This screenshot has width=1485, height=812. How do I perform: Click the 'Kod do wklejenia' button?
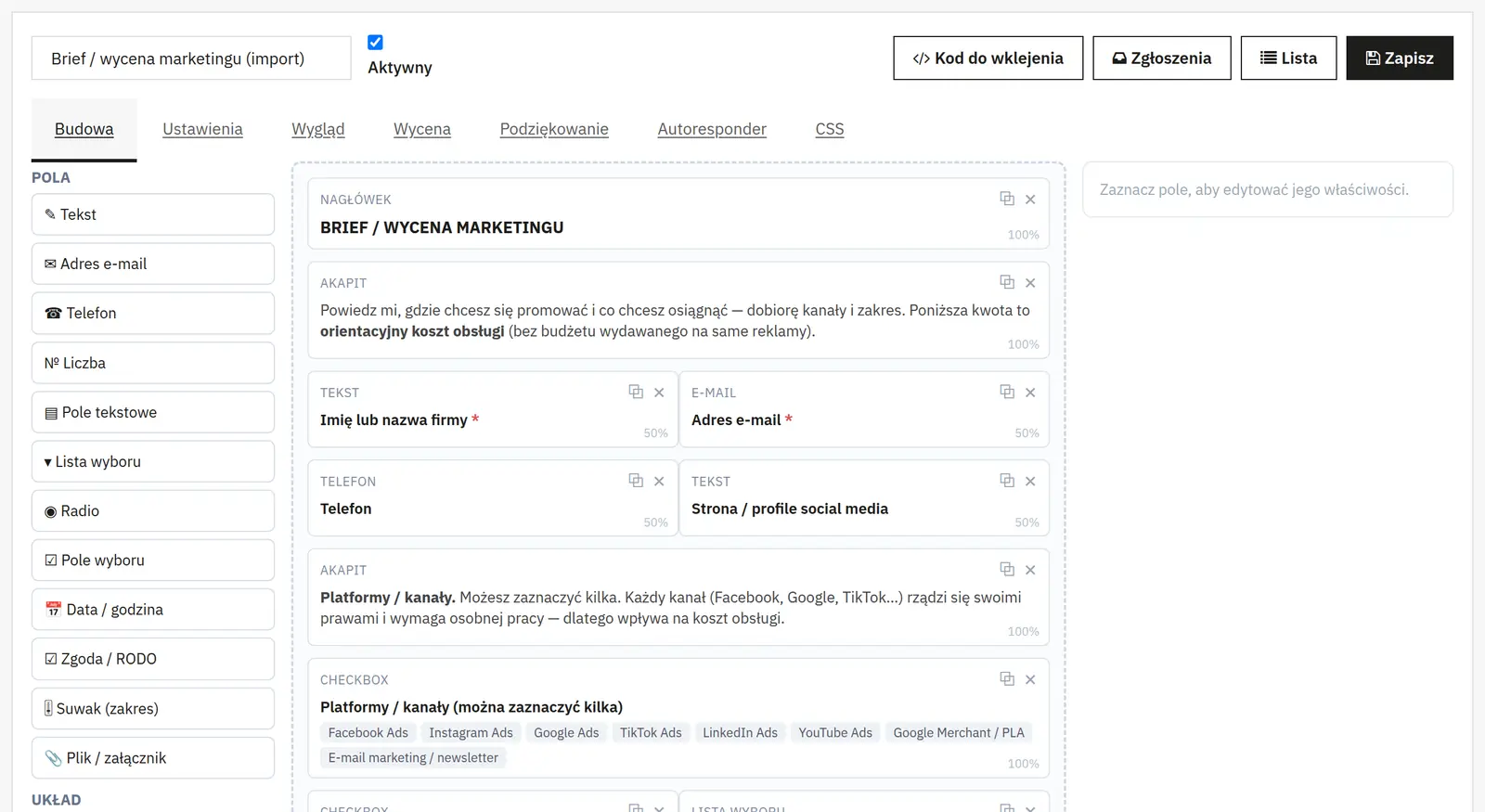tap(988, 58)
